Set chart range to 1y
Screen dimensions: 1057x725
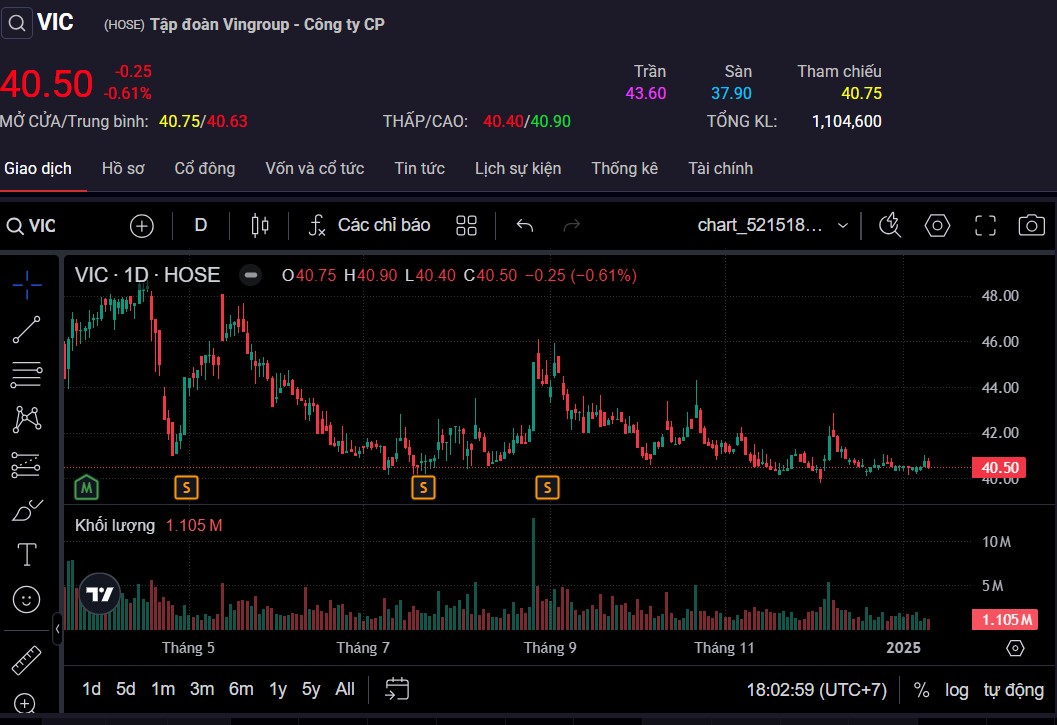278,689
